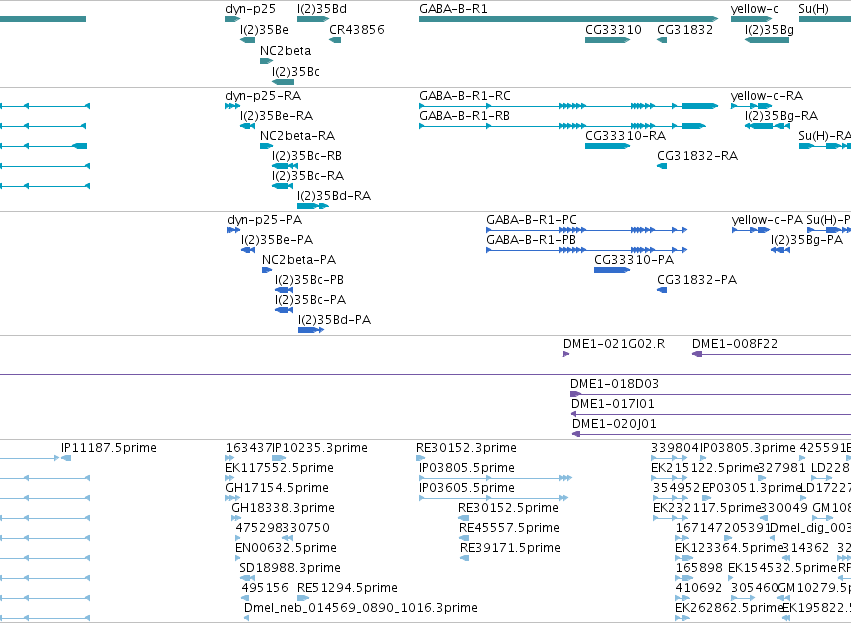Select the 495156 EST label

pos(265,588)
